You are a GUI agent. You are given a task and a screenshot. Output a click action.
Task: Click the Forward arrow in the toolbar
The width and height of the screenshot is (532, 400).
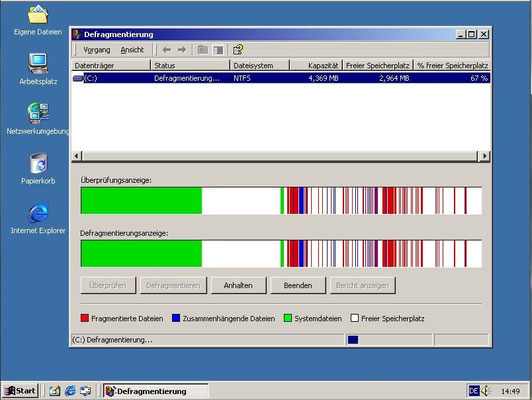[182, 50]
